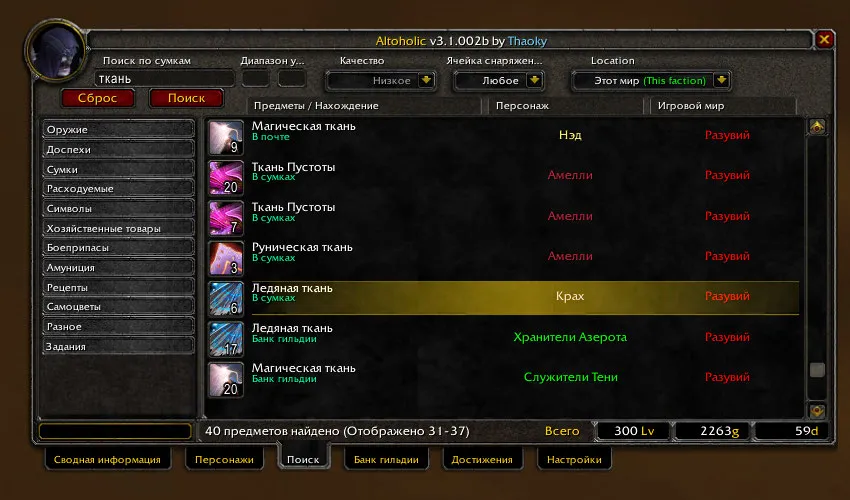Click the Сброс button
Viewport: 850px width, 500px height.
point(98,98)
